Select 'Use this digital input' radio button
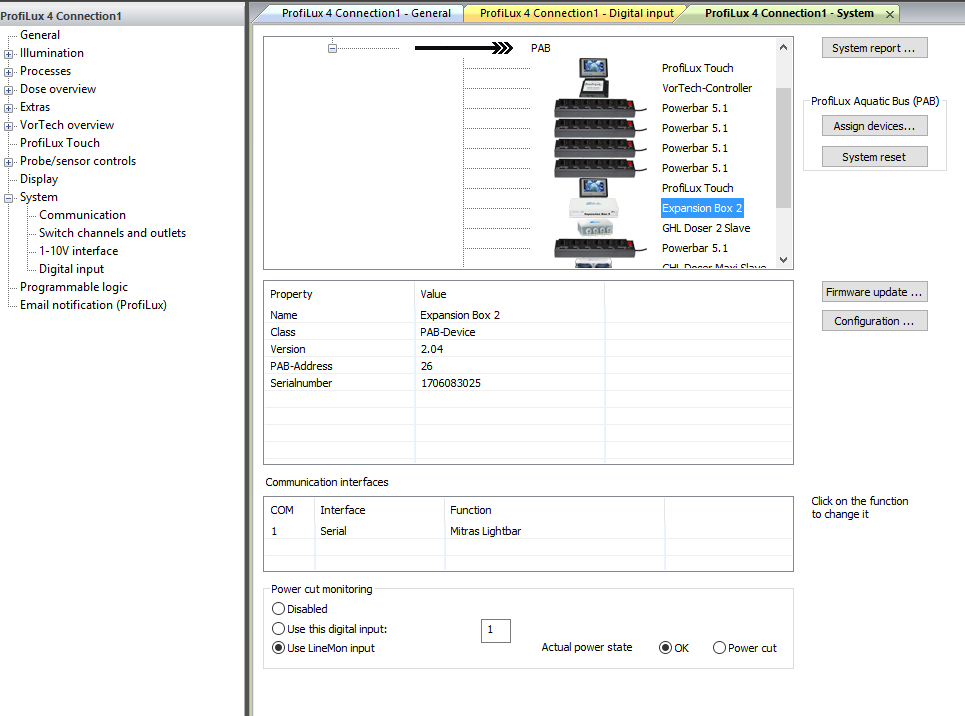The width and height of the screenshot is (965, 716). pos(278,629)
